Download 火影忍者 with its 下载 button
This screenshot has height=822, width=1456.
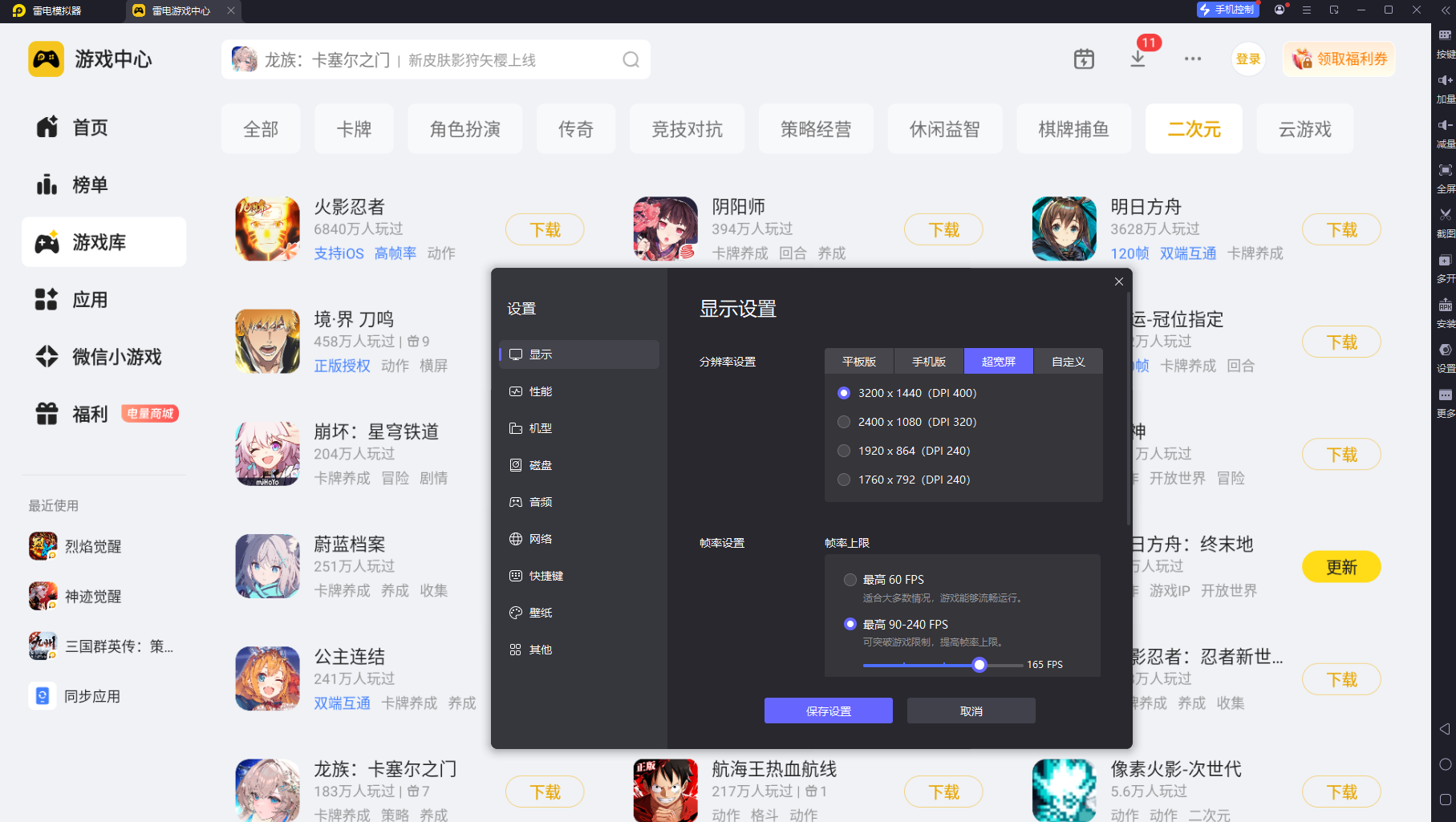[545, 230]
